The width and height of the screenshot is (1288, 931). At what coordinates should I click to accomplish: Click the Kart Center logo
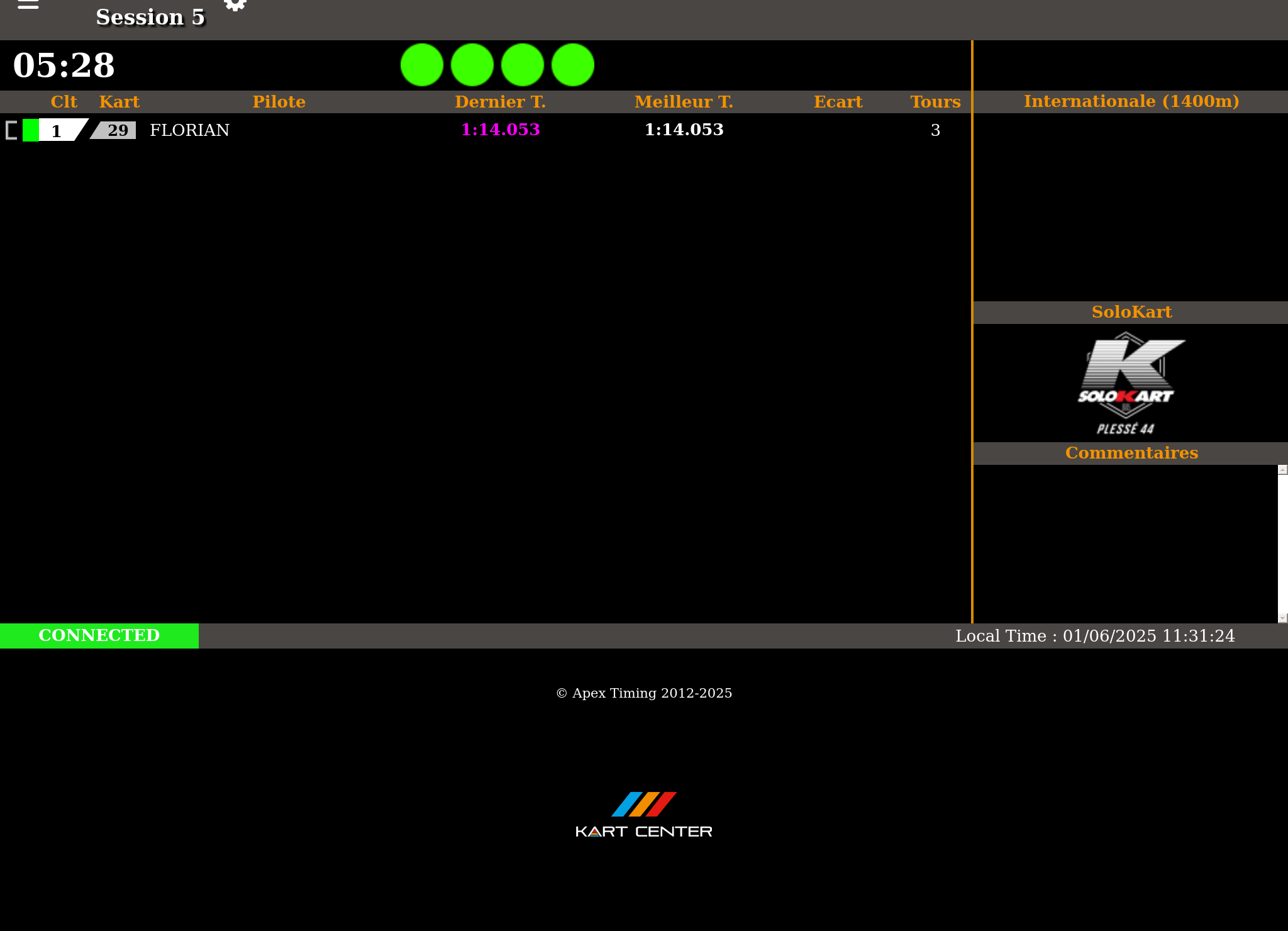(x=644, y=815)
